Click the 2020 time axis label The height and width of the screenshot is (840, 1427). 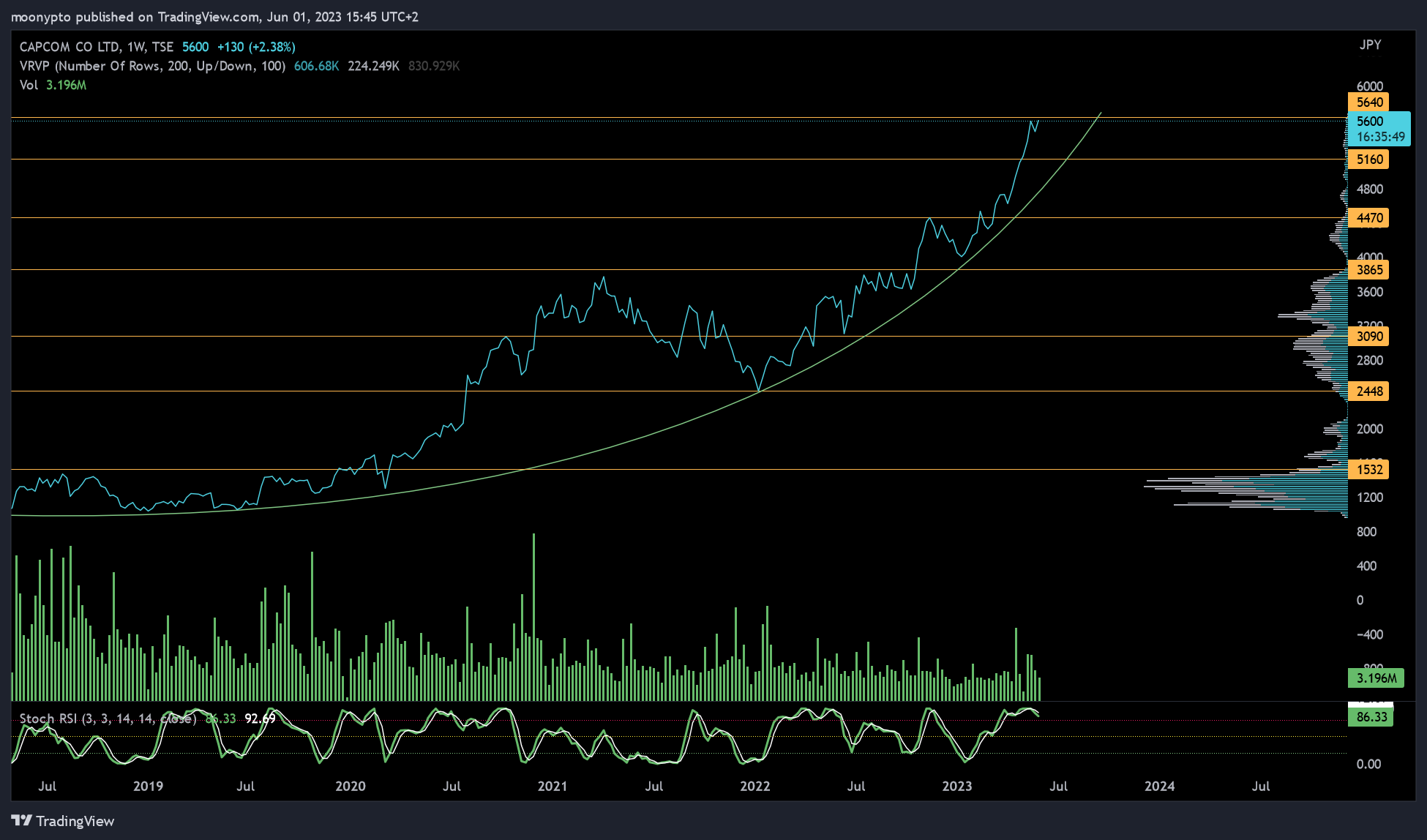(x=350, y=786)
